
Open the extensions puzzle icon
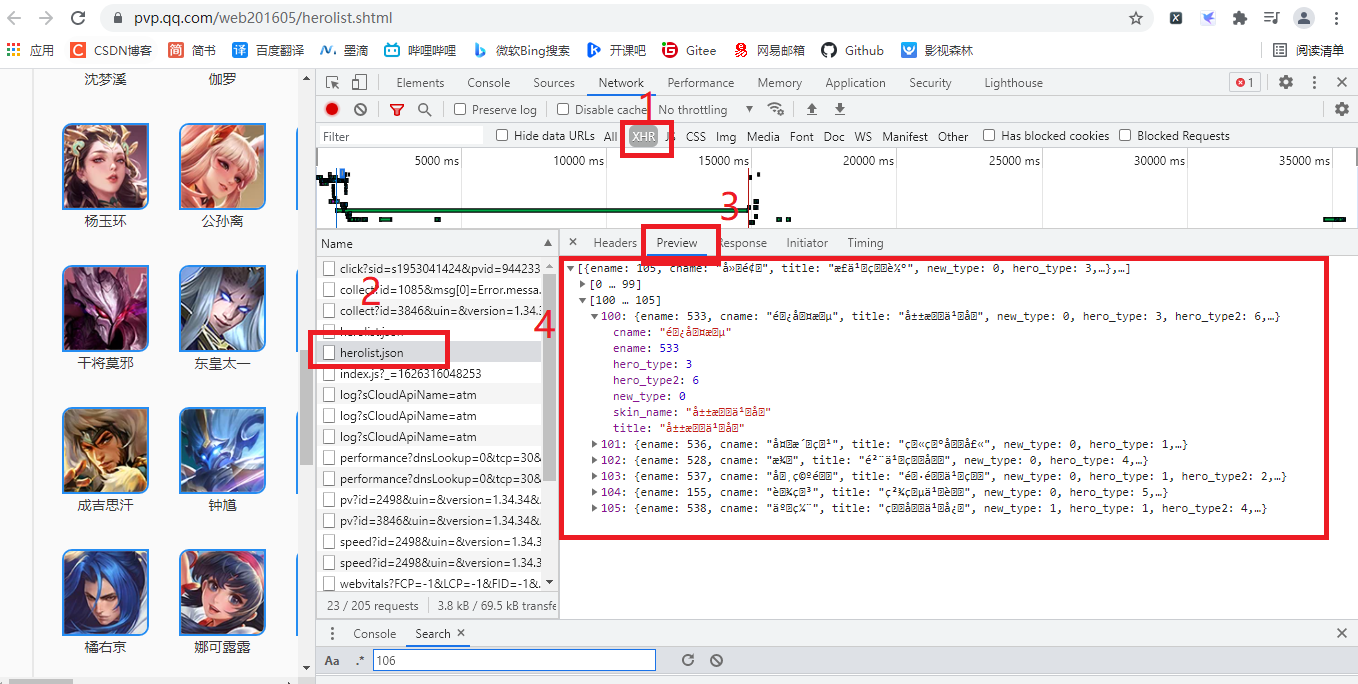[x=1240, y=18]
